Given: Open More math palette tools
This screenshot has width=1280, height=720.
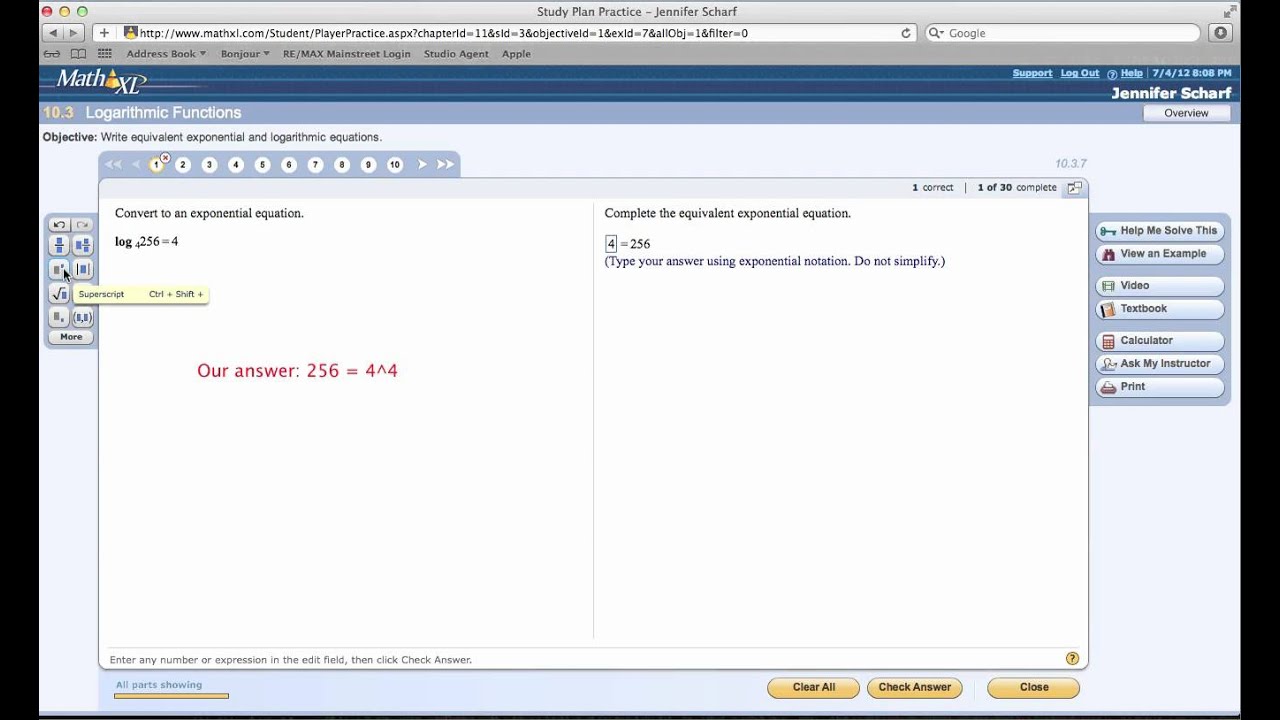Looking at the screenshot, I should coord(71,337).
